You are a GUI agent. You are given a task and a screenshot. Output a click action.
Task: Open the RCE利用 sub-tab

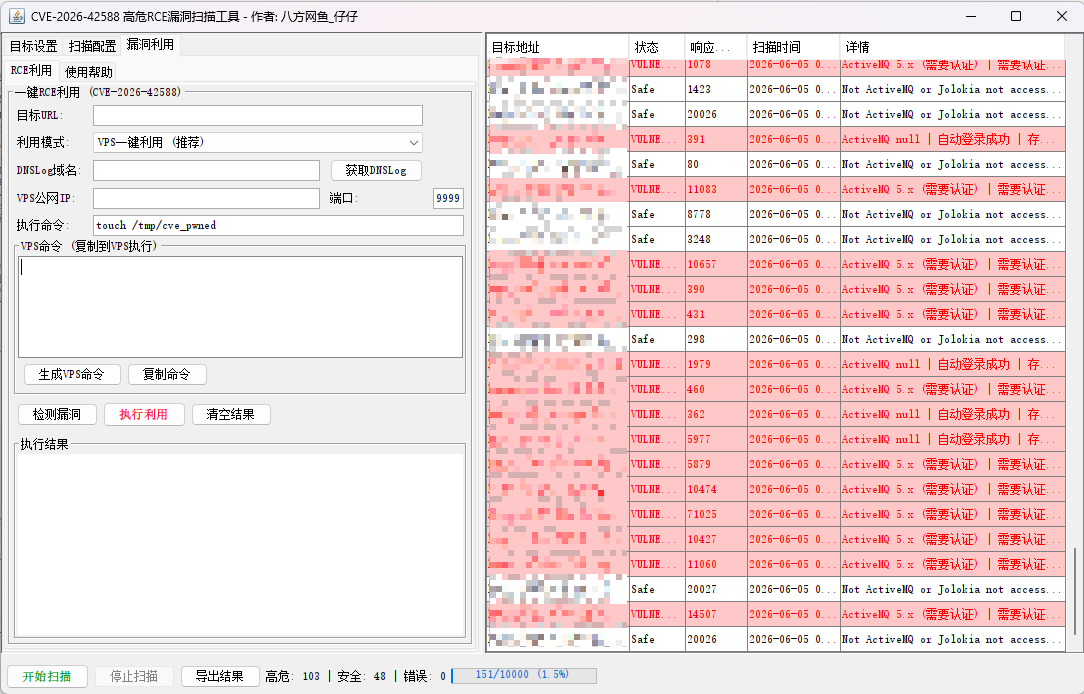31,71
